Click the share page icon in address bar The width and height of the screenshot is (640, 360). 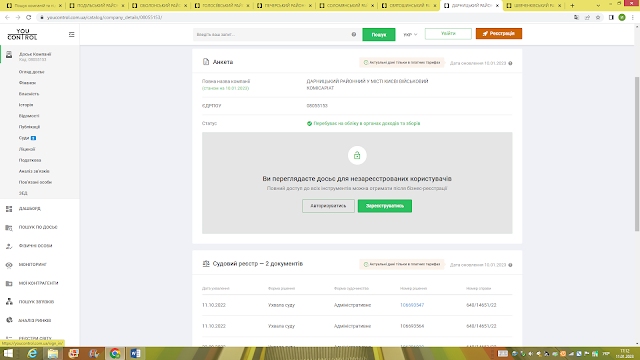[x=587, y=17]
